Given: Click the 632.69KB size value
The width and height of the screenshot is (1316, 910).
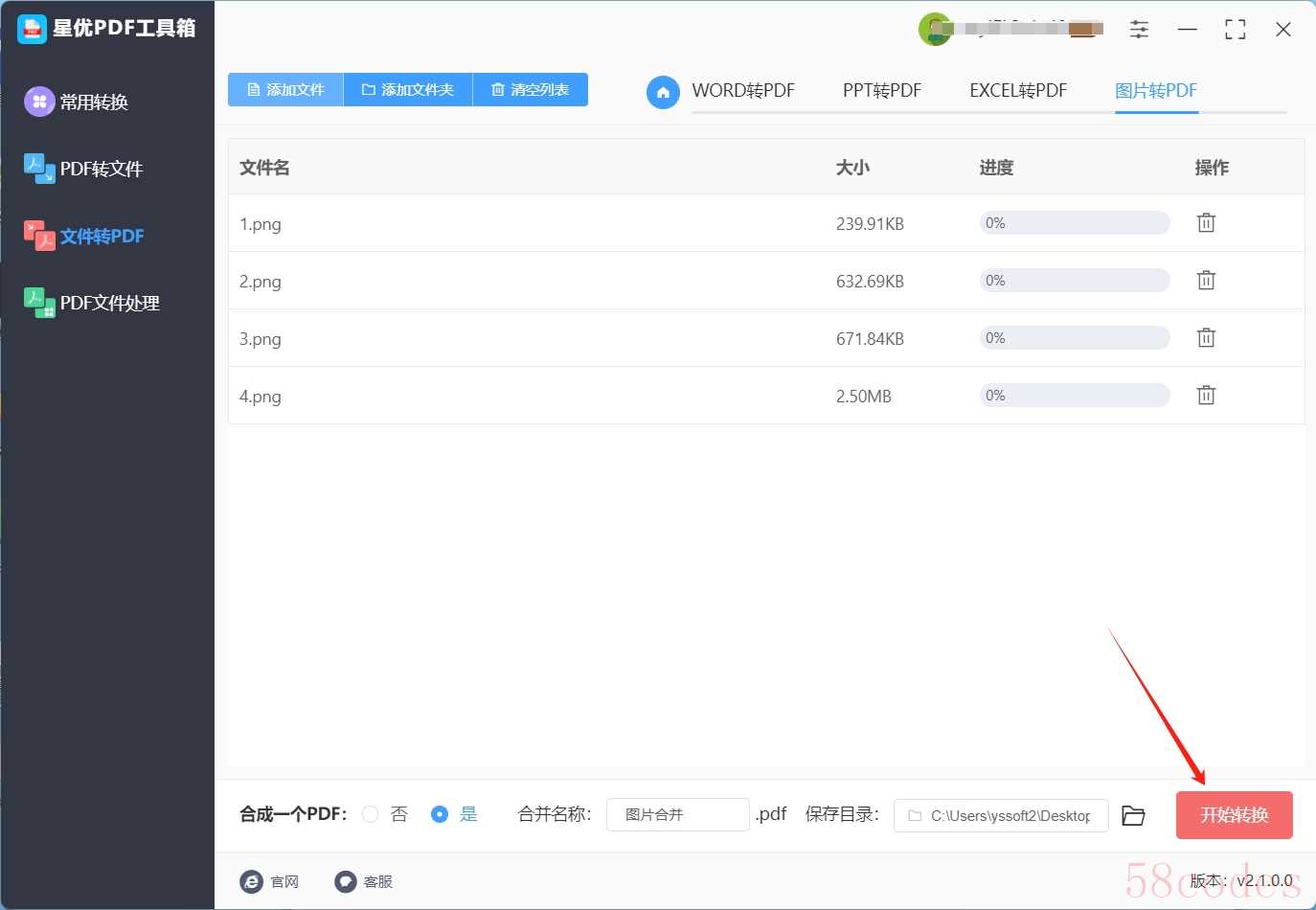Looking at the screenshot, I should 870,282.
